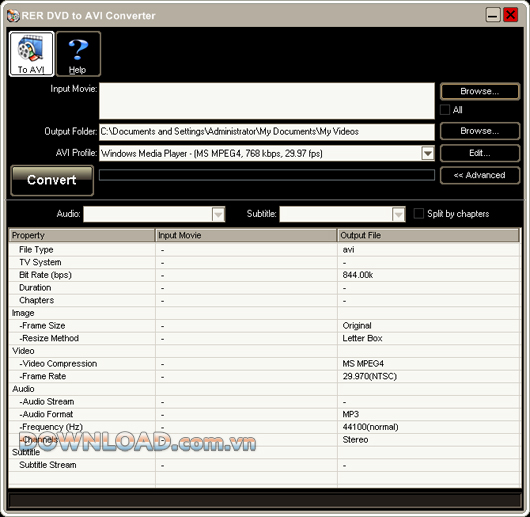Viewport: 530px width, 517px height.
Task: Select the TV System row
Action: [264, 263]
